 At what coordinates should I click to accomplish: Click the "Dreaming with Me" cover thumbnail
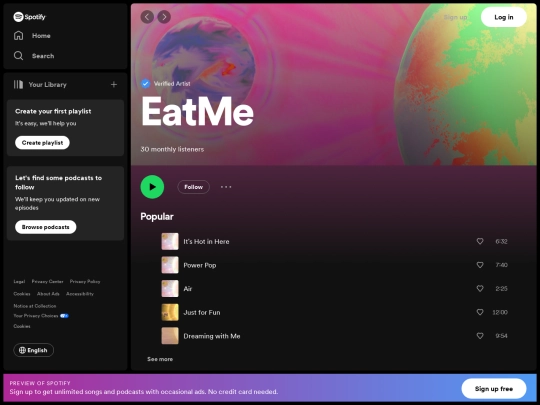coord(170,336)
